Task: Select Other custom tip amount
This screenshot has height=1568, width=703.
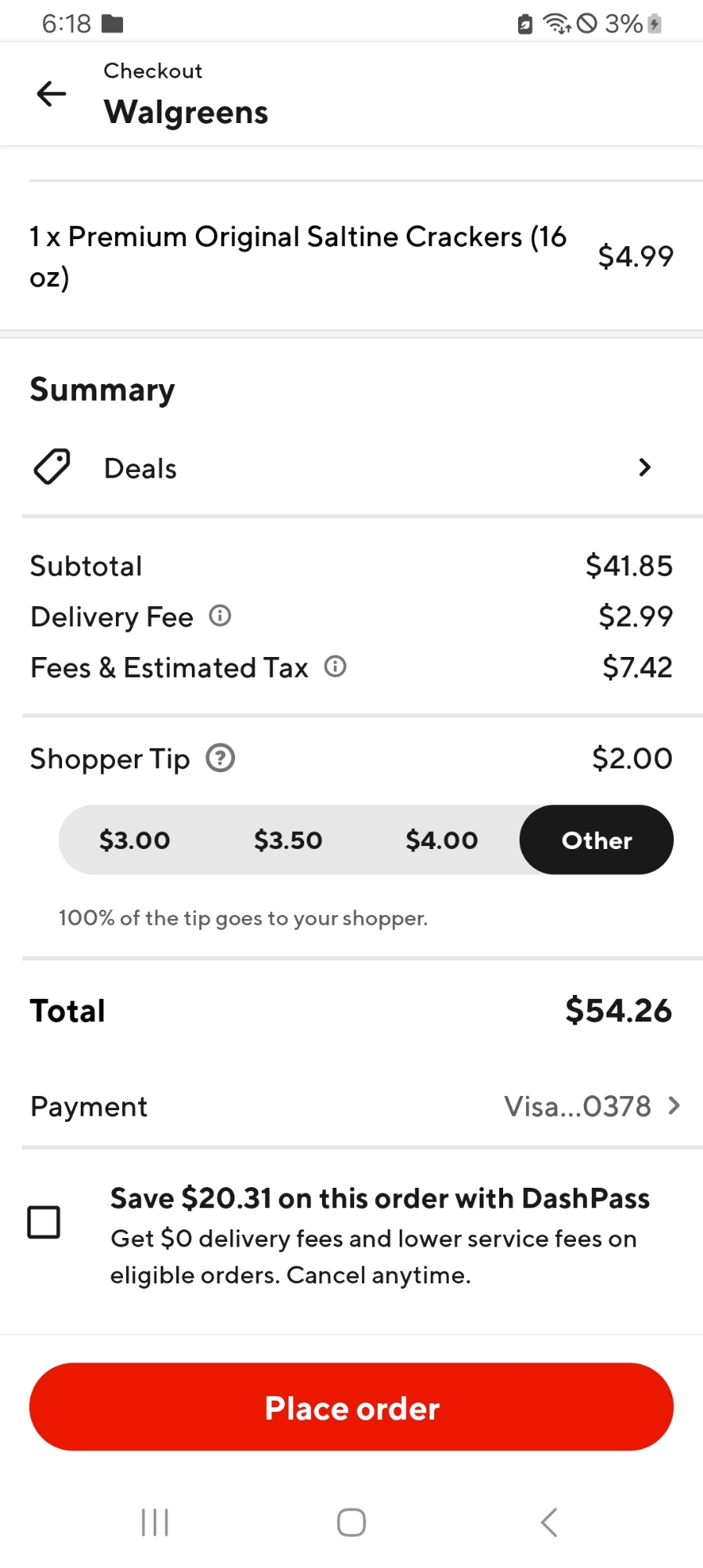Action: click(596, 840)
